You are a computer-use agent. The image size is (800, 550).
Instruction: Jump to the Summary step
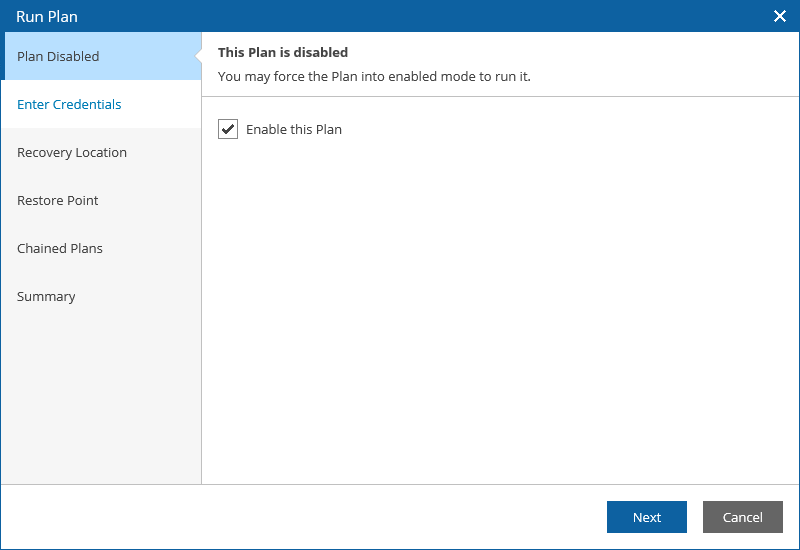pos(46,296)
